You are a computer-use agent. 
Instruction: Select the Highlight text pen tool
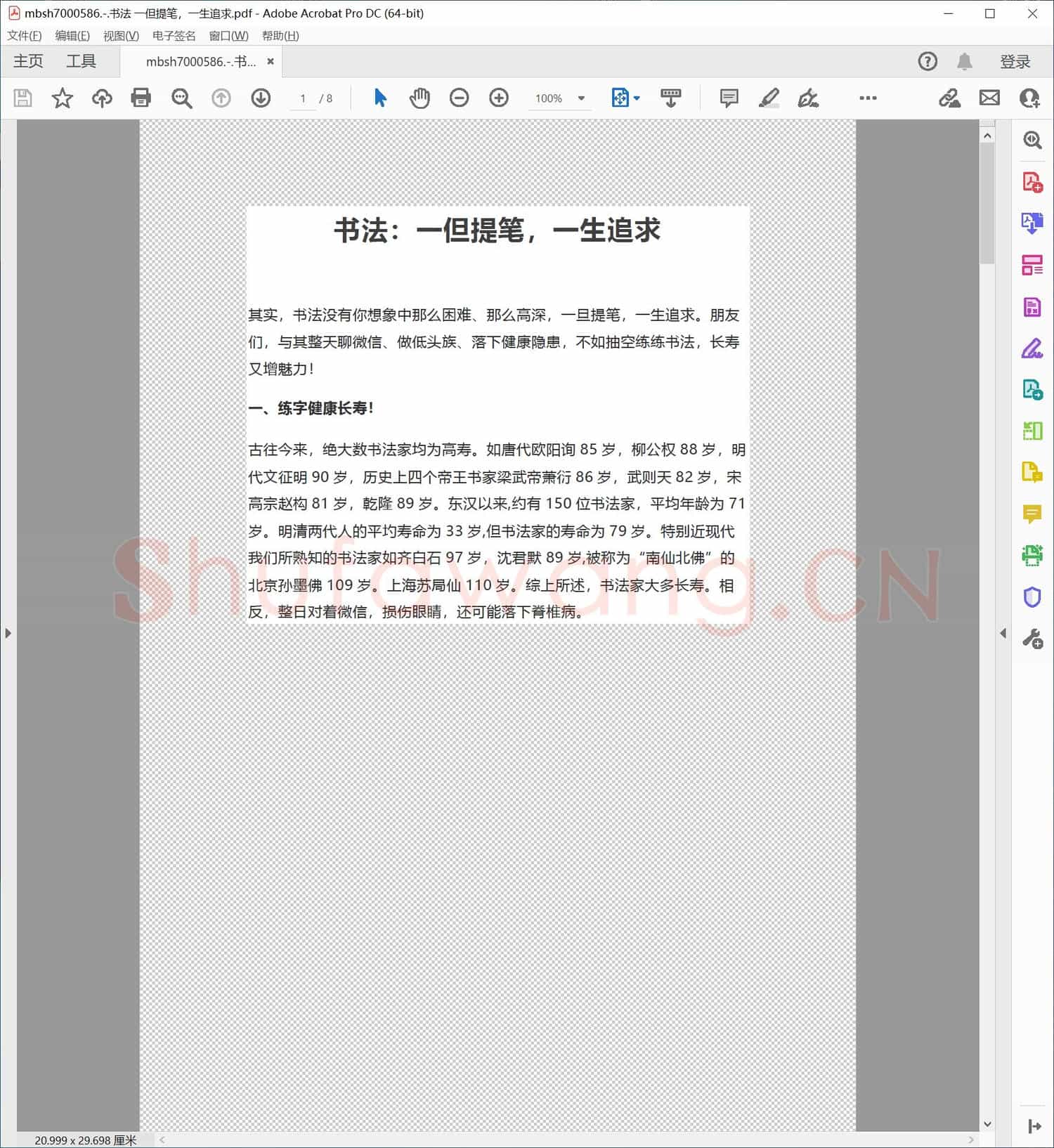pos(769,98)
